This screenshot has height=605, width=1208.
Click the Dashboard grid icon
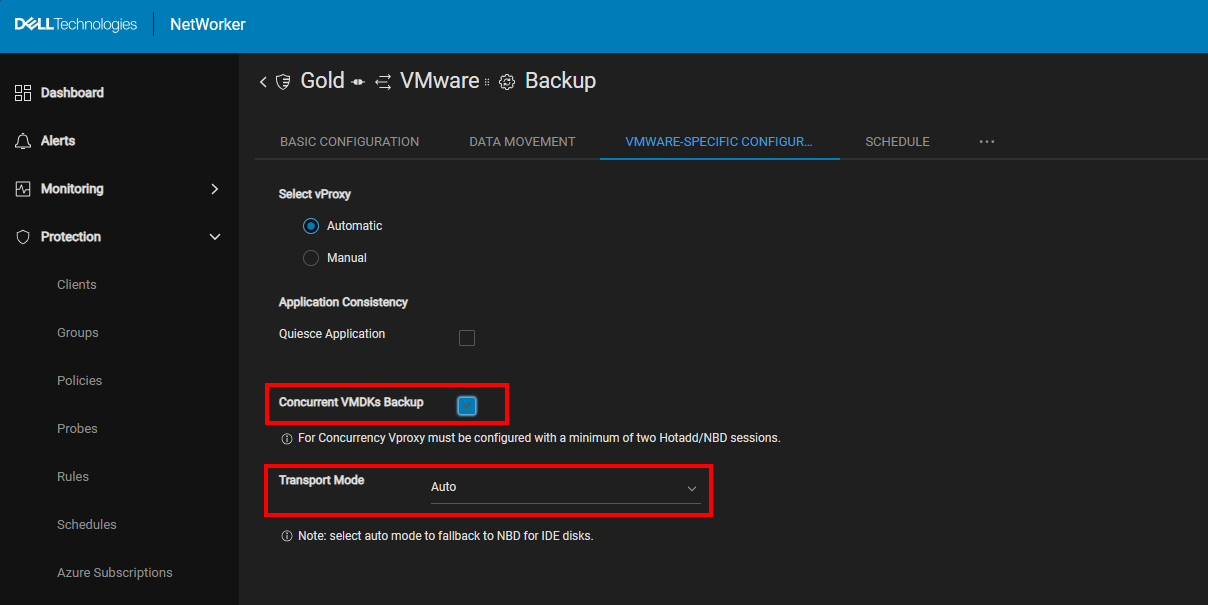tap(23, 93)
